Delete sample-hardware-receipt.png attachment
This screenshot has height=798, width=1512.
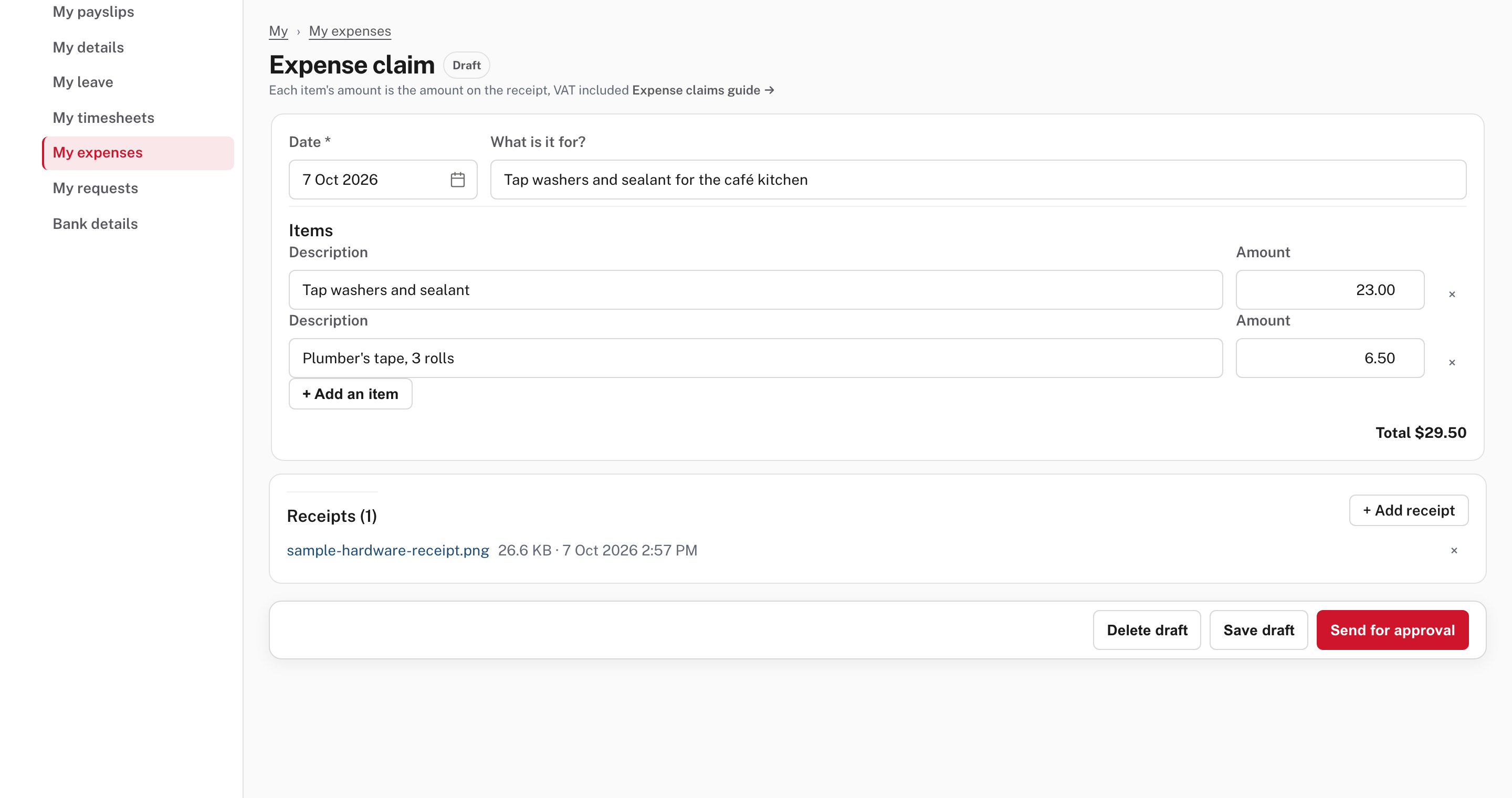(1454, 550)
